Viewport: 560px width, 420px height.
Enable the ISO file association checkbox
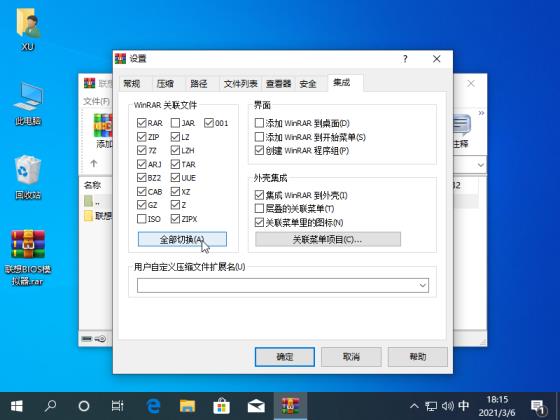click(x=141, y=219)
